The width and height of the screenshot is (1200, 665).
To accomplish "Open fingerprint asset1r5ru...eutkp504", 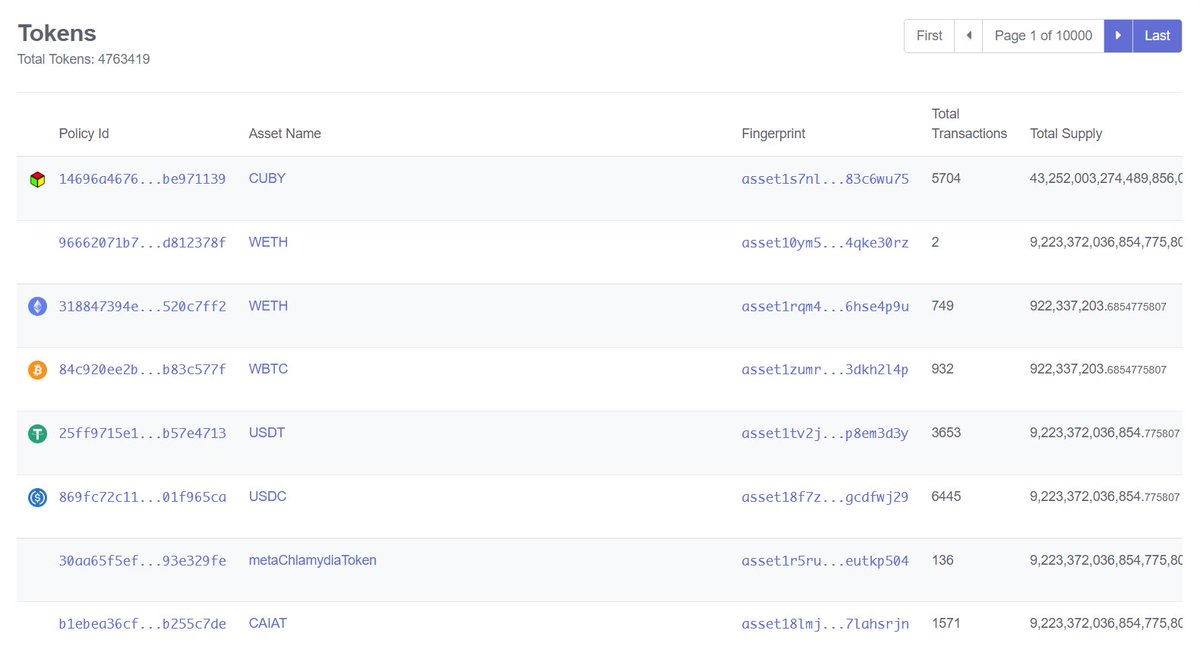I will tap(825, 560).
